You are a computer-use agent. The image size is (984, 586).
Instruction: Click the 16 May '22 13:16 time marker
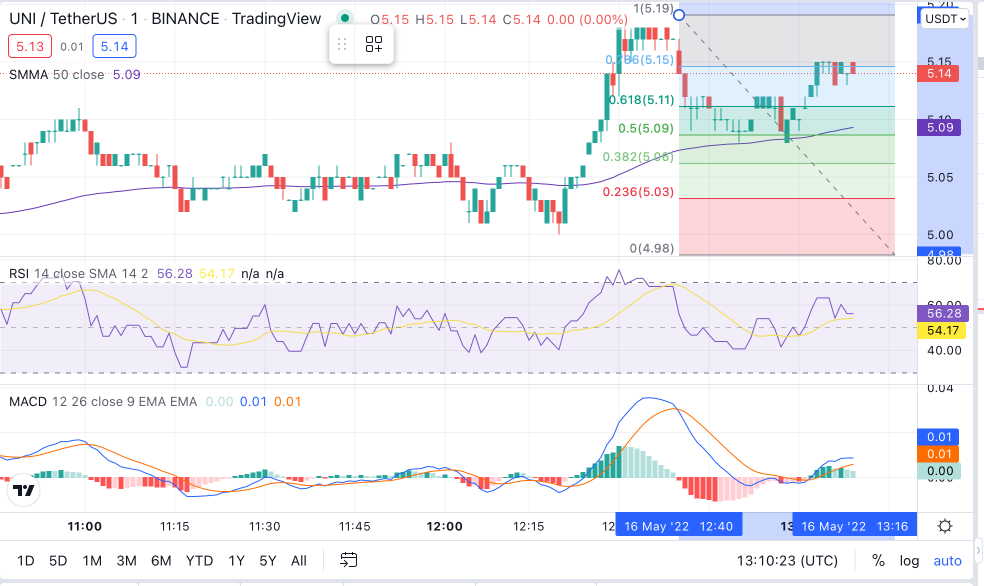click(x=855, y=526)
